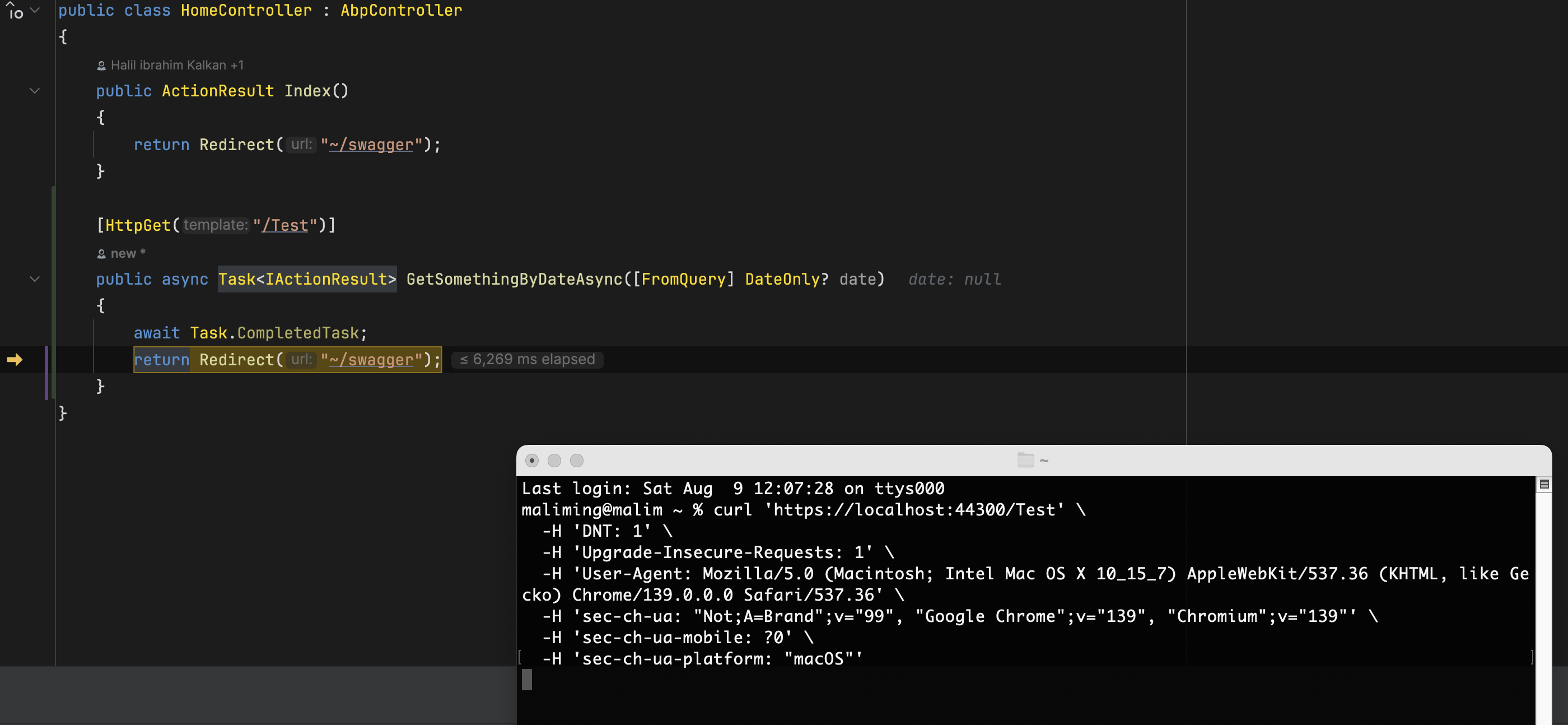Click the '≤ 6,269 ms elapsed' debugger hint
Image resolution: width=1568 pixels, height=725 pixels.
pos(527,360)
